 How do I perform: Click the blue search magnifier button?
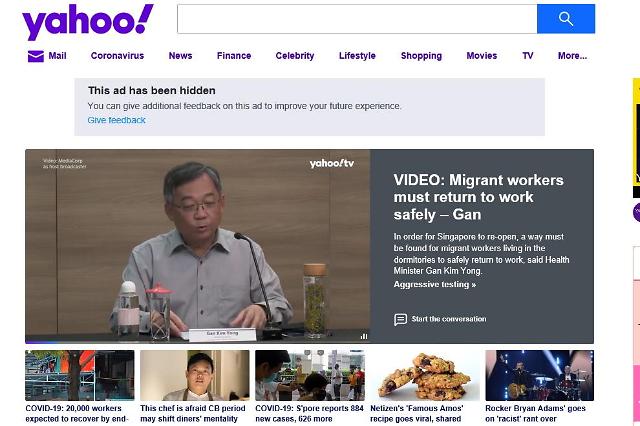click(566, 19)
